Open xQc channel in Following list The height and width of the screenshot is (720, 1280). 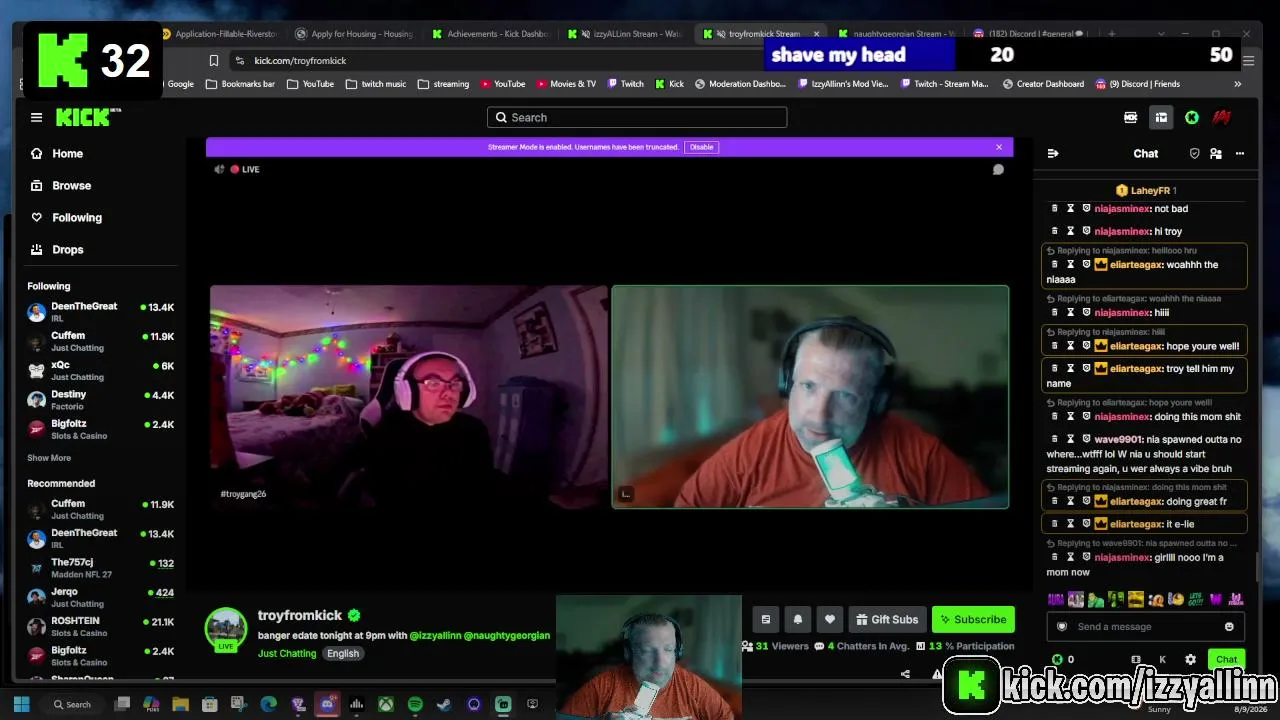point(100,371)
